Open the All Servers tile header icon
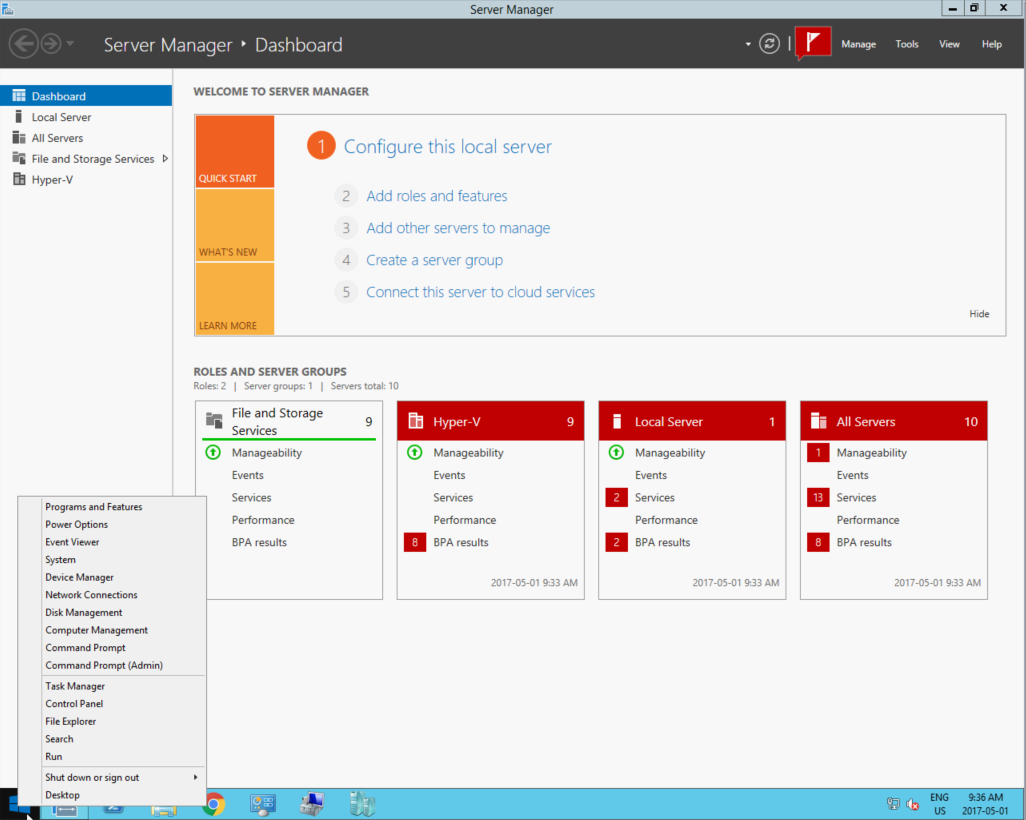 (x=819, y=421)
